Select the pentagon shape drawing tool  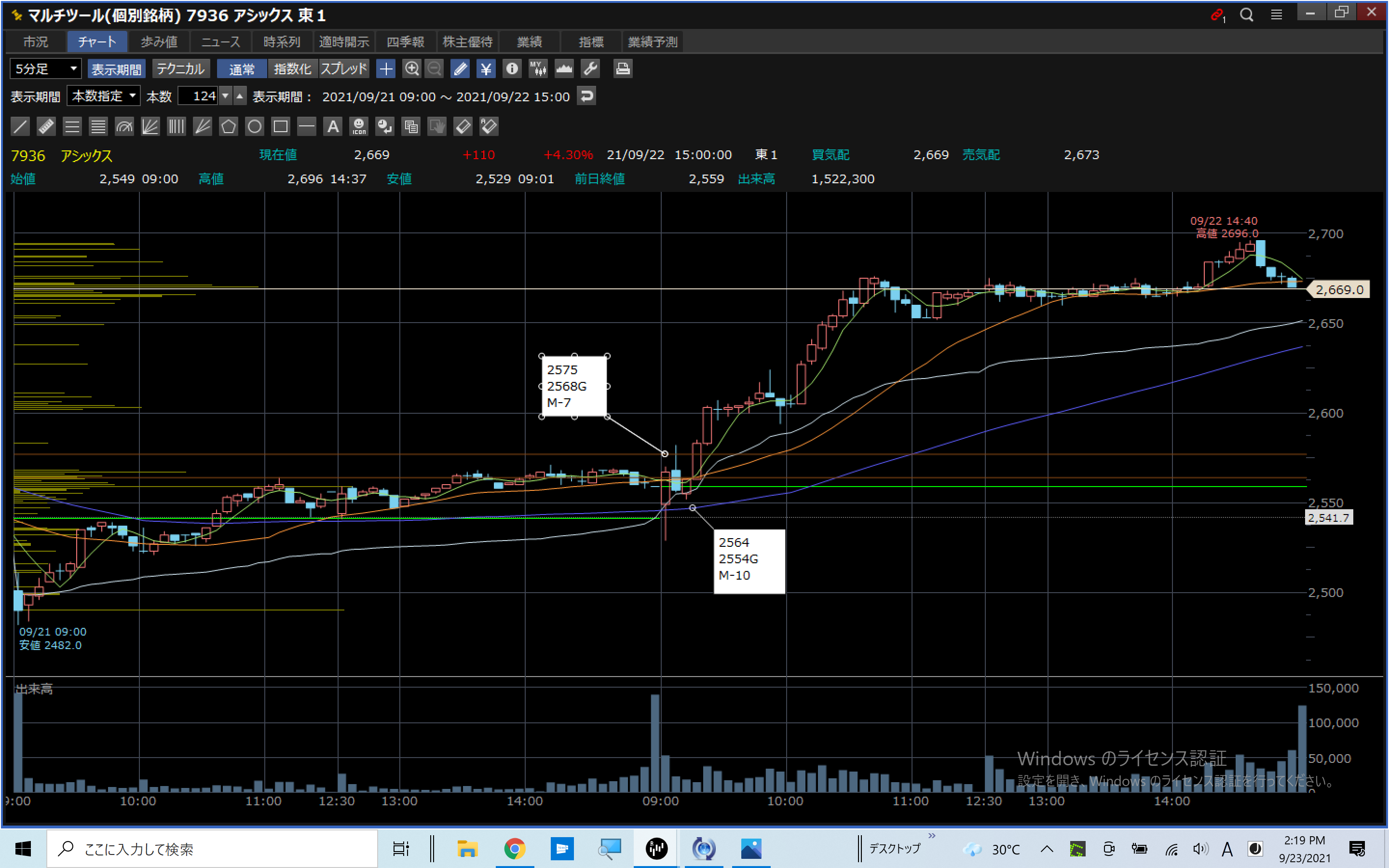(229, 126)
